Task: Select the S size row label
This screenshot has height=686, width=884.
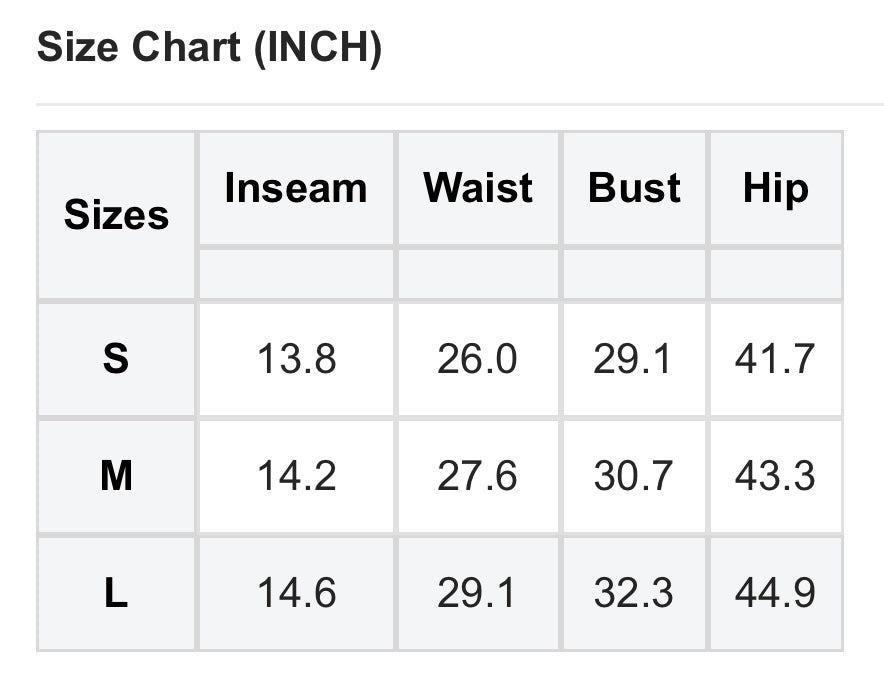Action: [116, 359]
